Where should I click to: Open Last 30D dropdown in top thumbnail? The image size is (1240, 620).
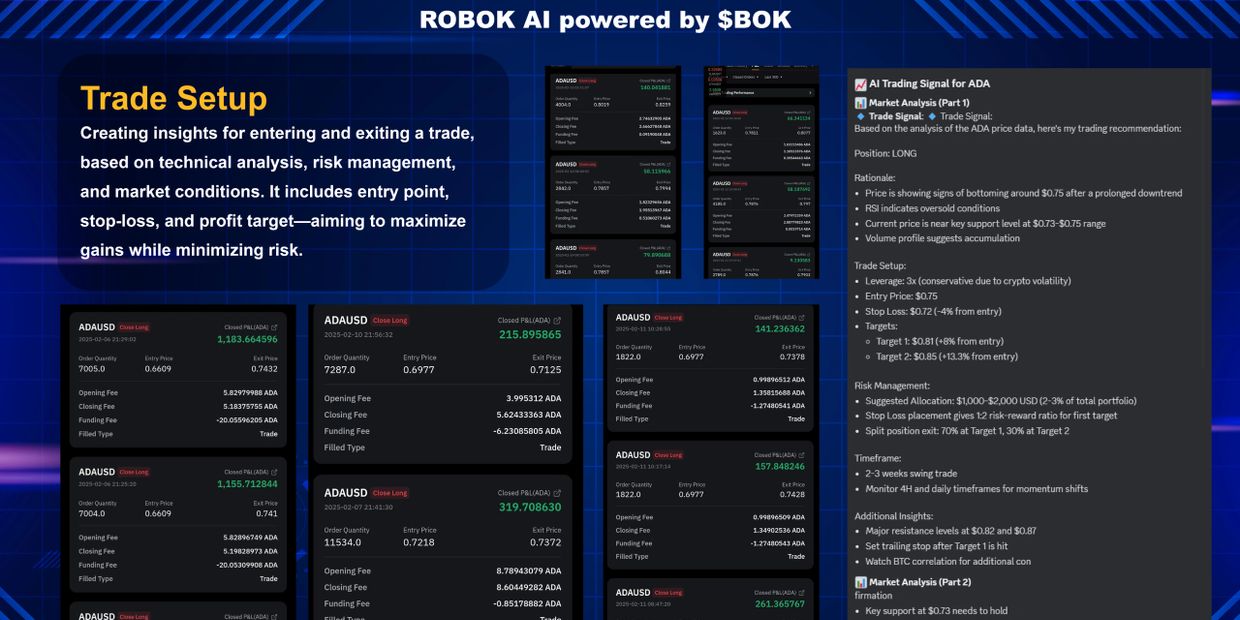[772, 76]
